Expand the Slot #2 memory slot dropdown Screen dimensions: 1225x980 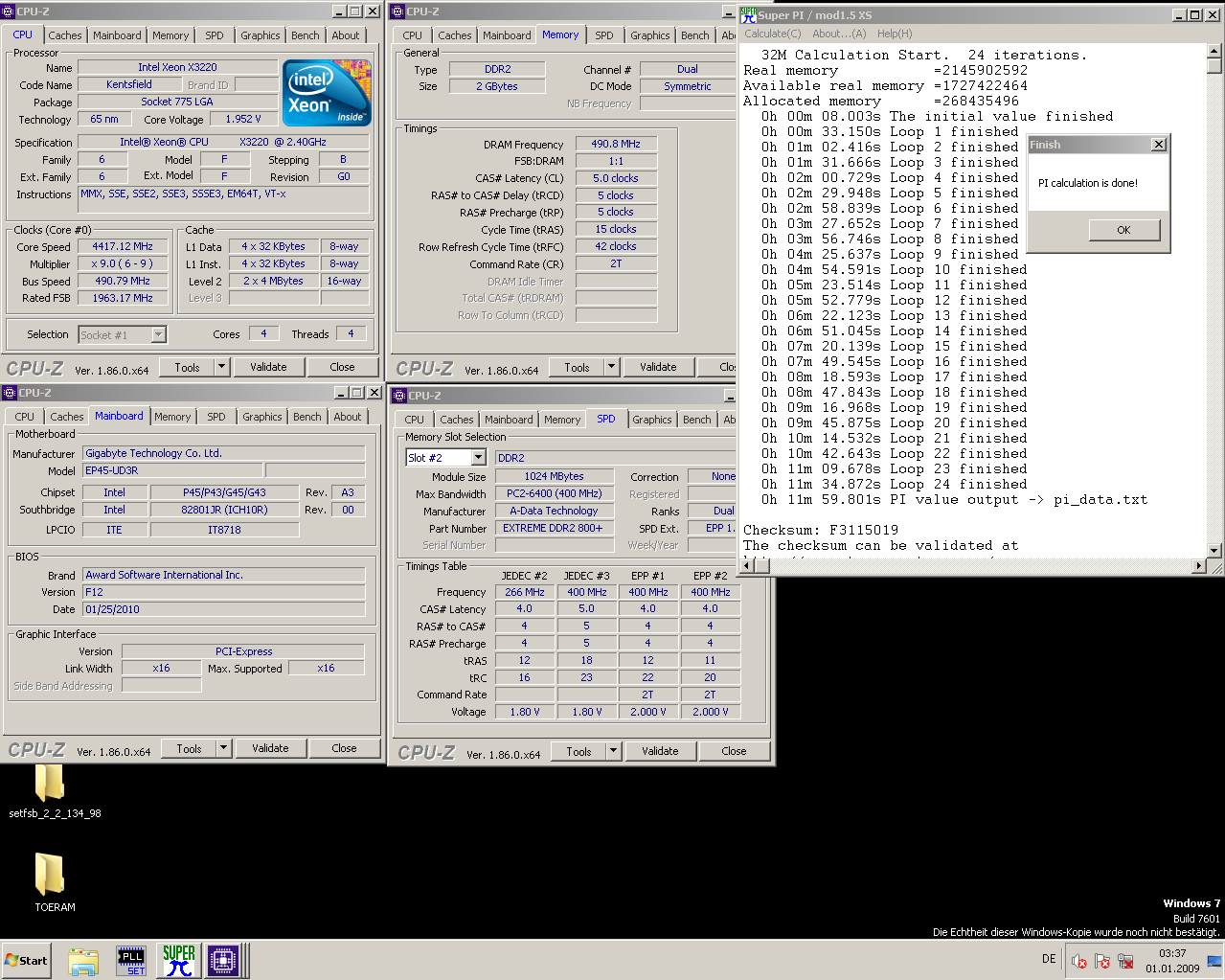point(479,458)
